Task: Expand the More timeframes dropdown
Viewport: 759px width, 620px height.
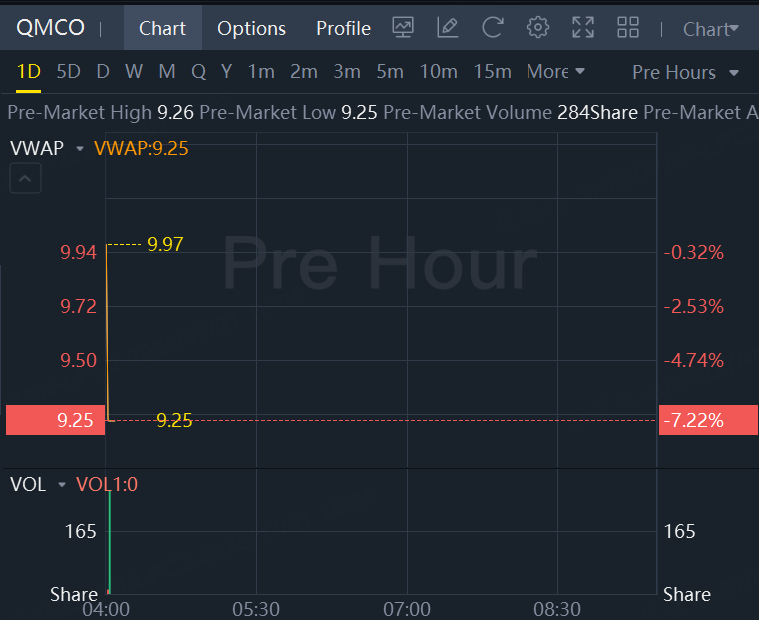Action: pos(556,72)
